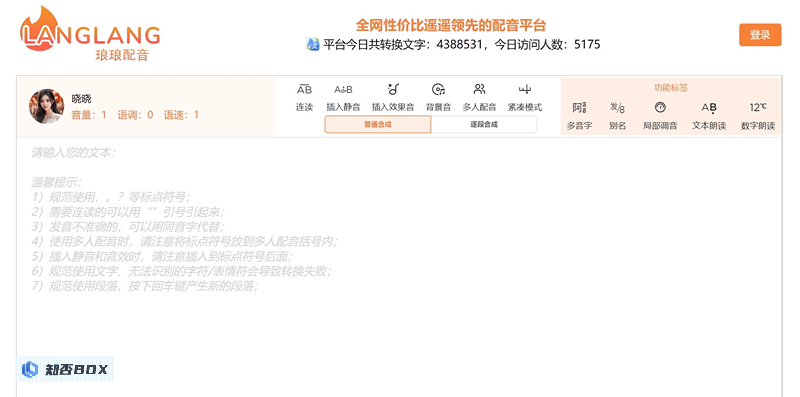Image resolution: width=800 pixels, height=397 pixels.
Task: Select the 连读 icon
Action: [x=304, y=90]
